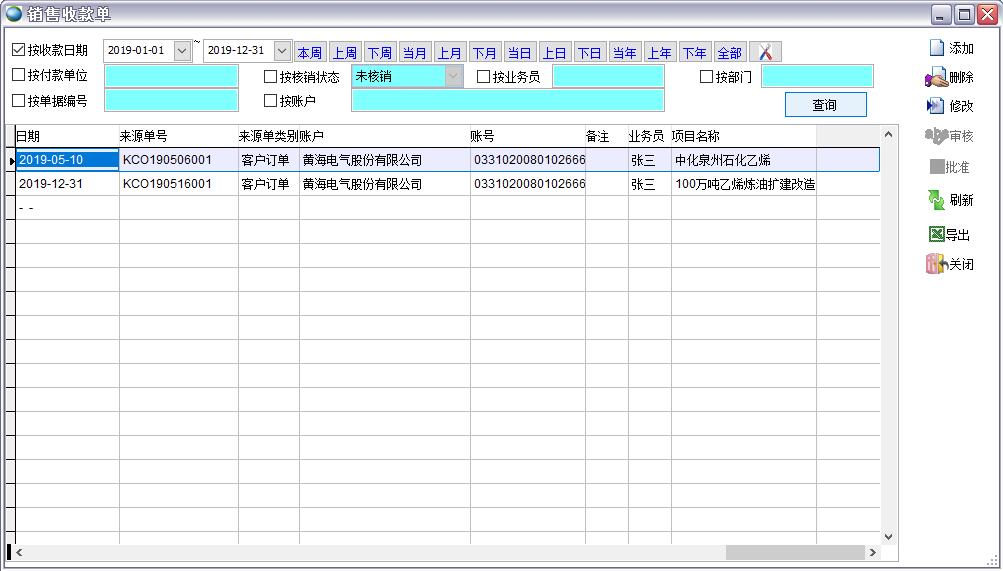This screenshot has width=1003, height=571.
Task: Click the 按部门 cyan input field
Action: click(817, 76)
